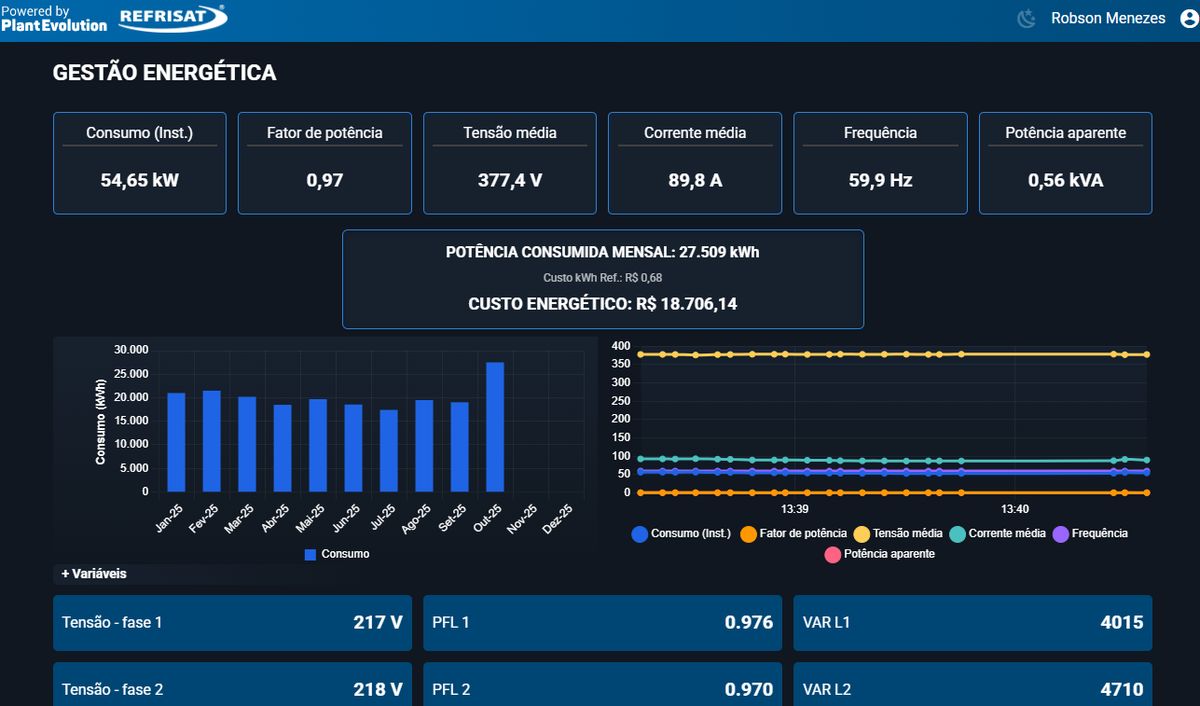Click the Powered by PlantEvolution logo

tap(54, 18)
